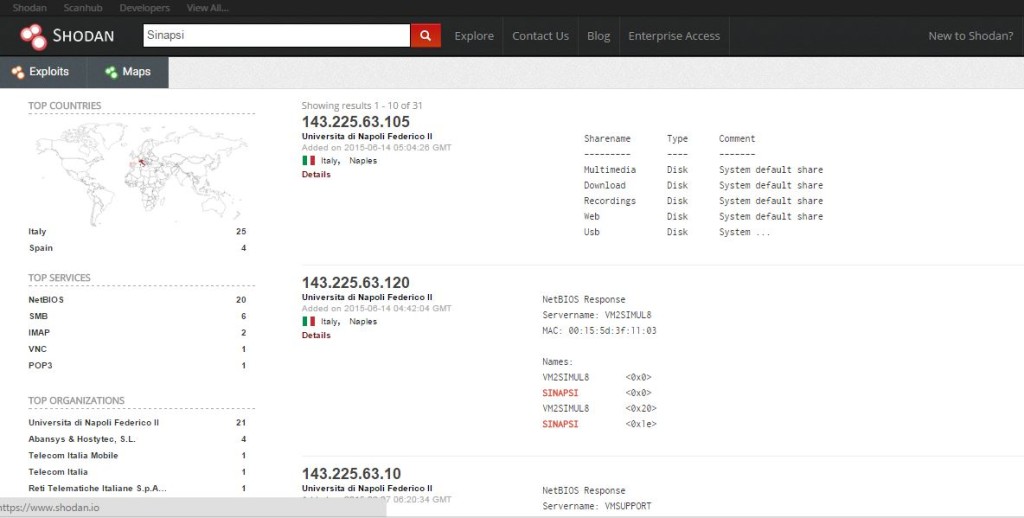Click MAC address 00:15:5d:3f:11:03

(x=612, y=331)
